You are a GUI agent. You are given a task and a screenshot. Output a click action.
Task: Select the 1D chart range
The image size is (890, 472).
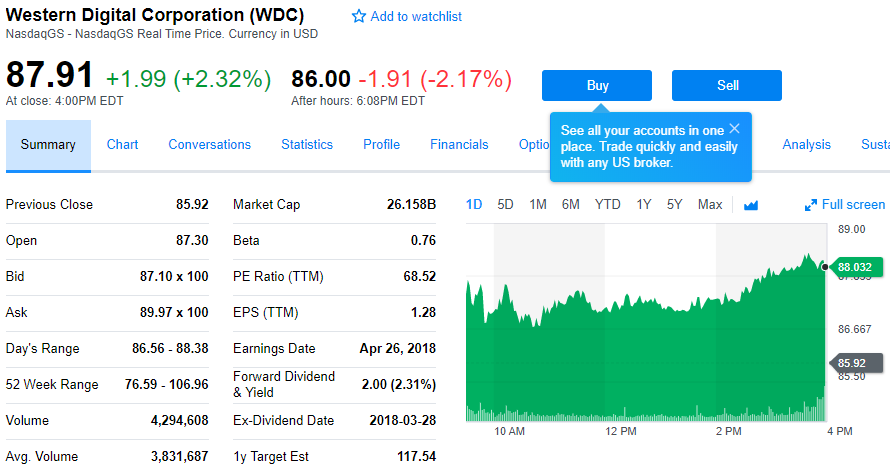474,205
